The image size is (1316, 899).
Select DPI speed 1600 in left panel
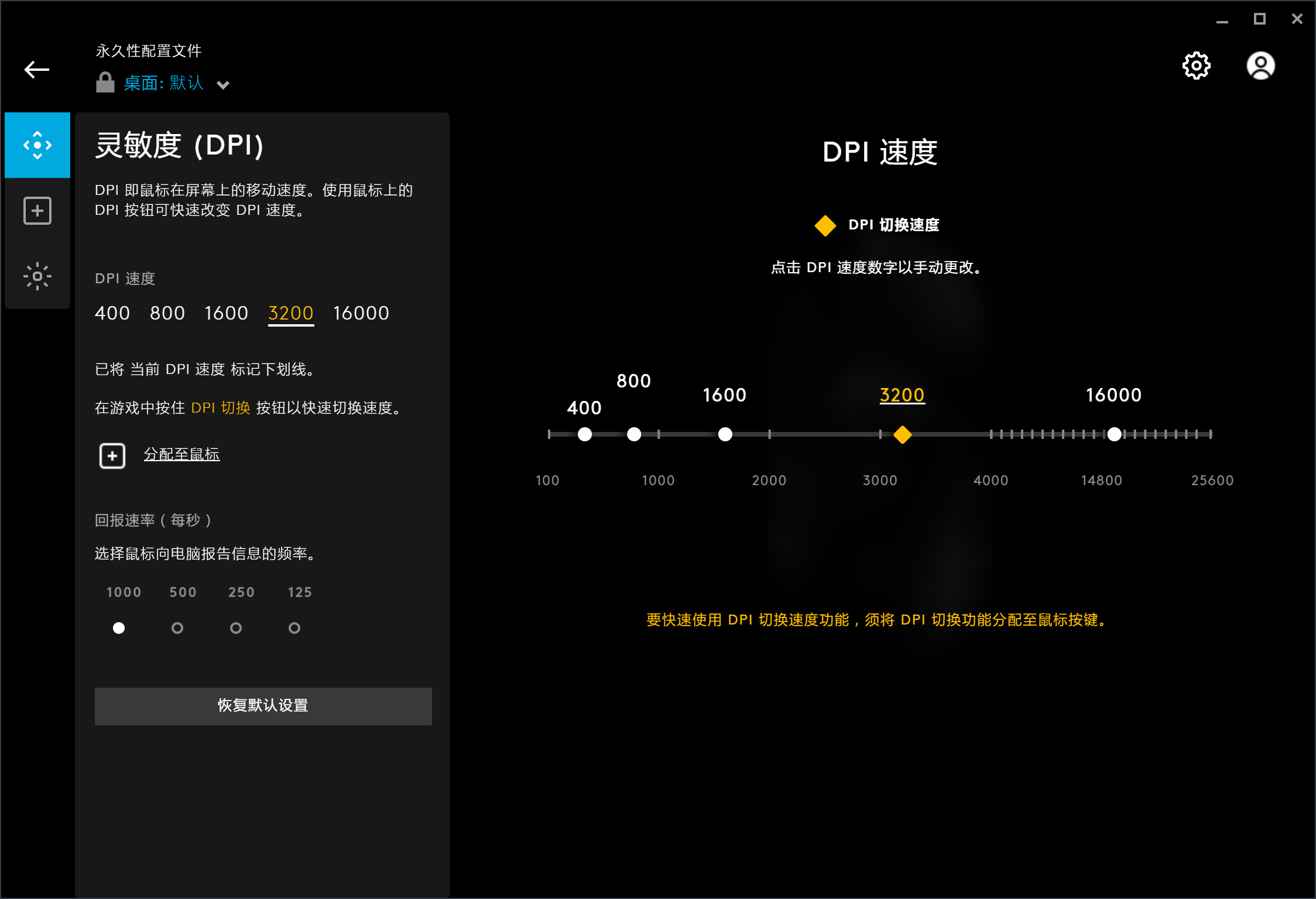(227, 313)
